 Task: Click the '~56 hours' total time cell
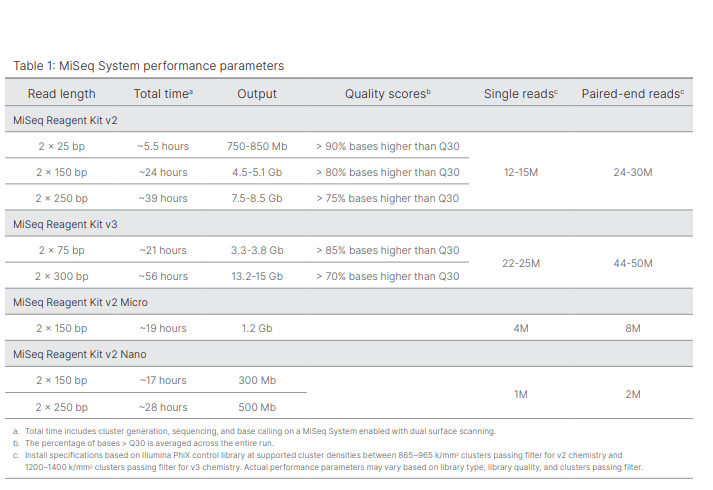coord(163,276)
